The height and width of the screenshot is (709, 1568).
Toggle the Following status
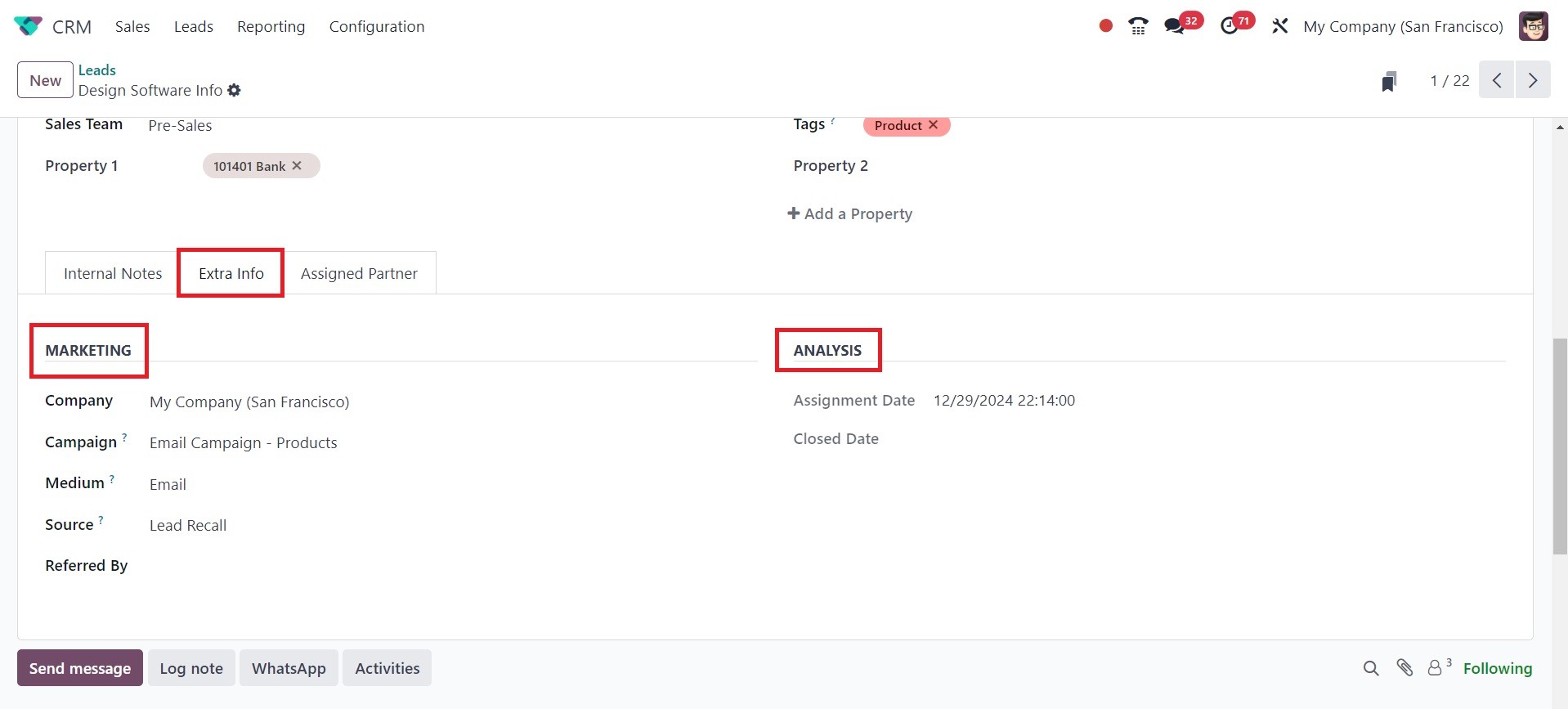1497,668
